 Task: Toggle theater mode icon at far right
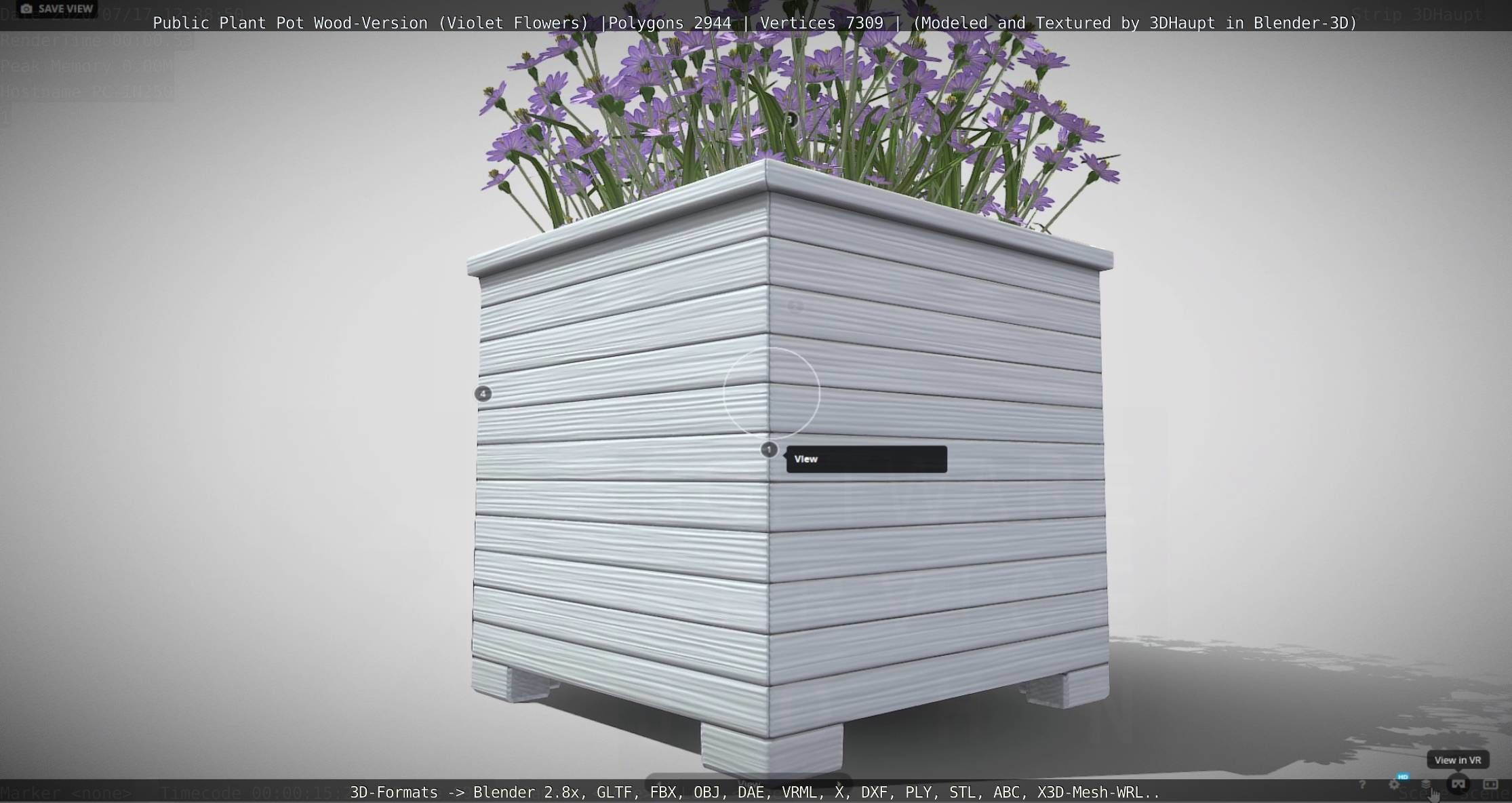1490,785
